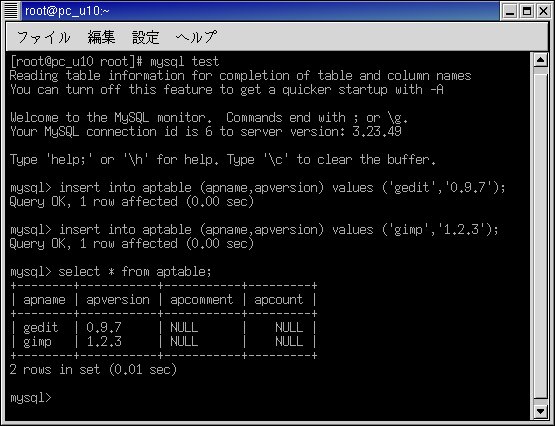The width and height of the screenshot is (555, 426).
Task: Click at the final mysql> prompt
Action: pos(31,398)
